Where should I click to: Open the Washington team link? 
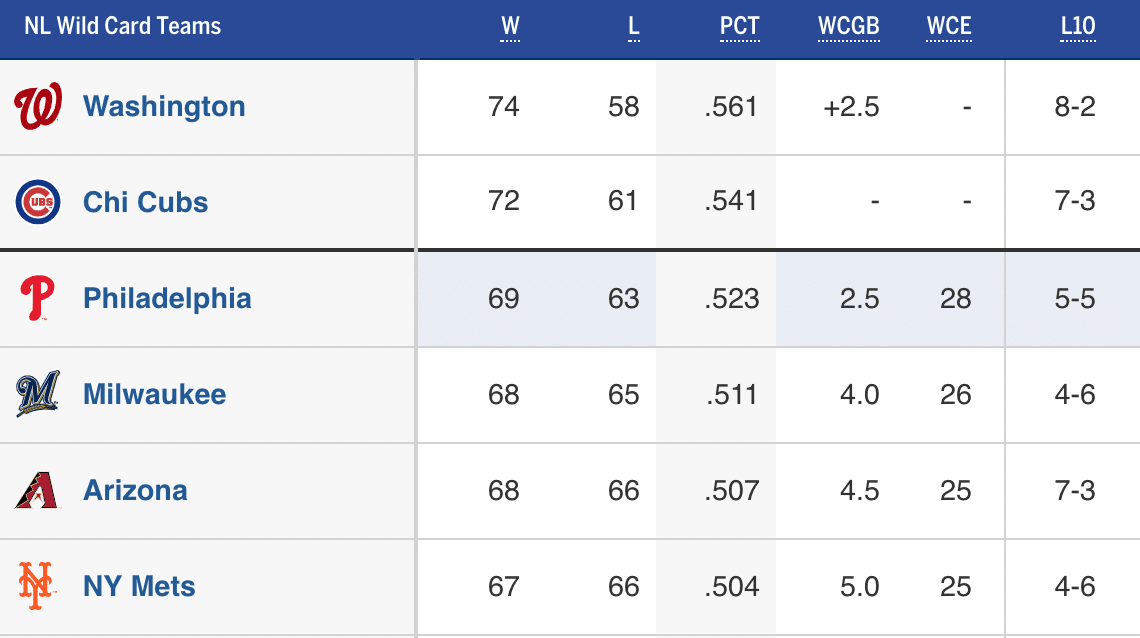pyautogui.click(x=164, y=107)
